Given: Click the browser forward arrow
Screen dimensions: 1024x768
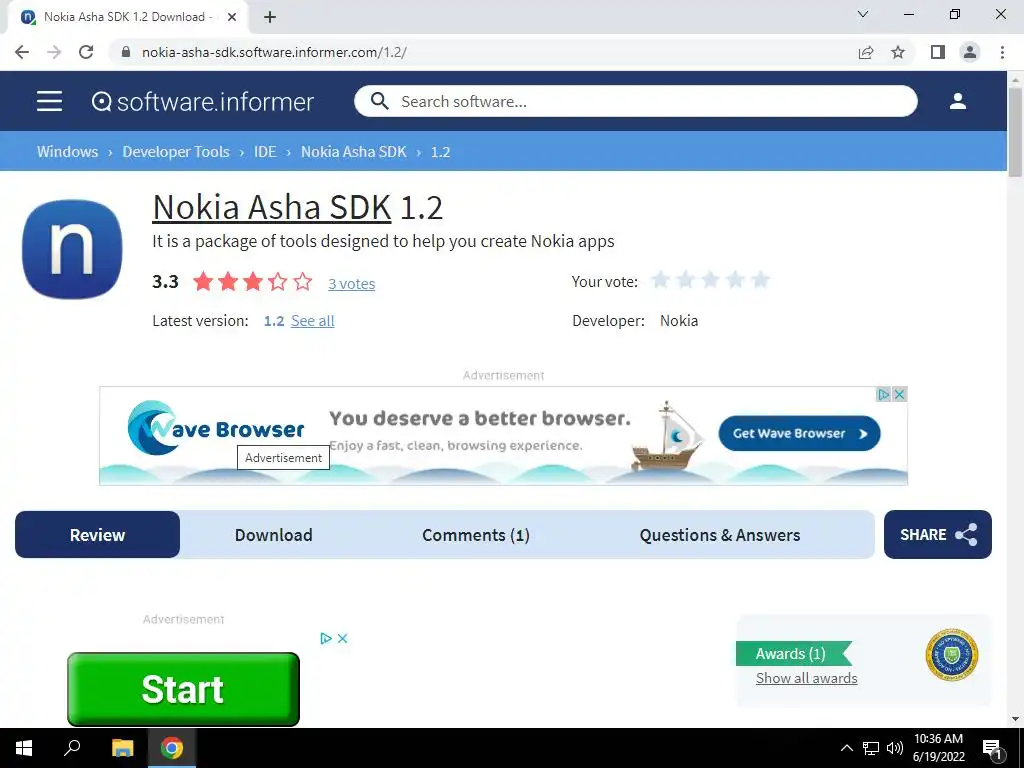Looking at the screenshot, I should (x=54, y=52).
